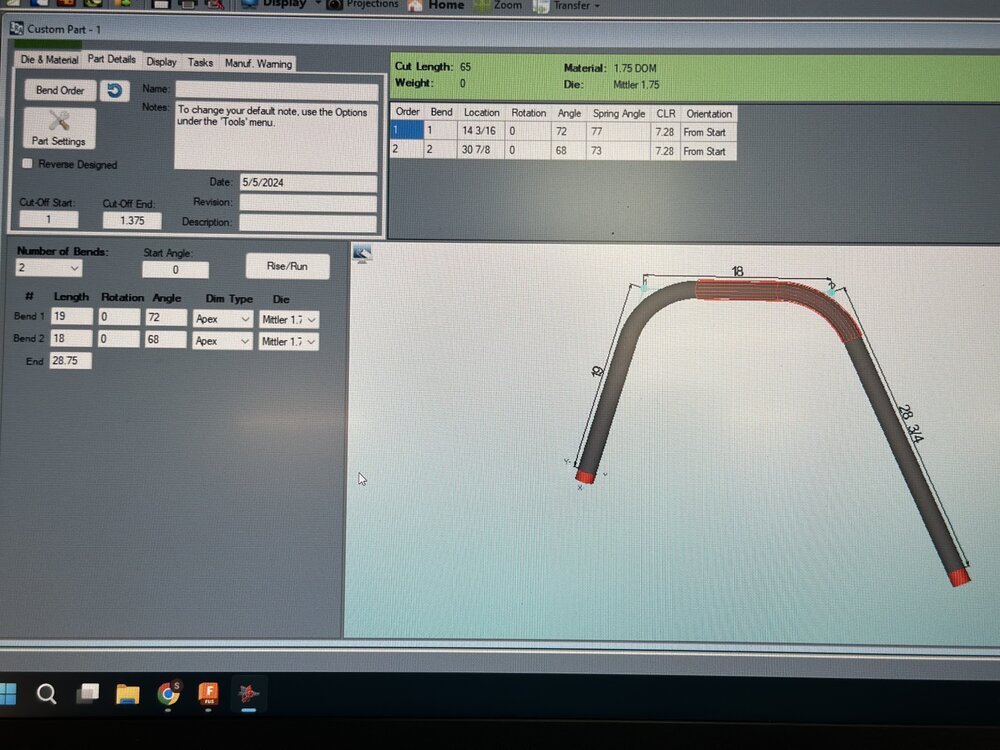Open Fusion 360 from the taskbar

[x=209, y=693]
